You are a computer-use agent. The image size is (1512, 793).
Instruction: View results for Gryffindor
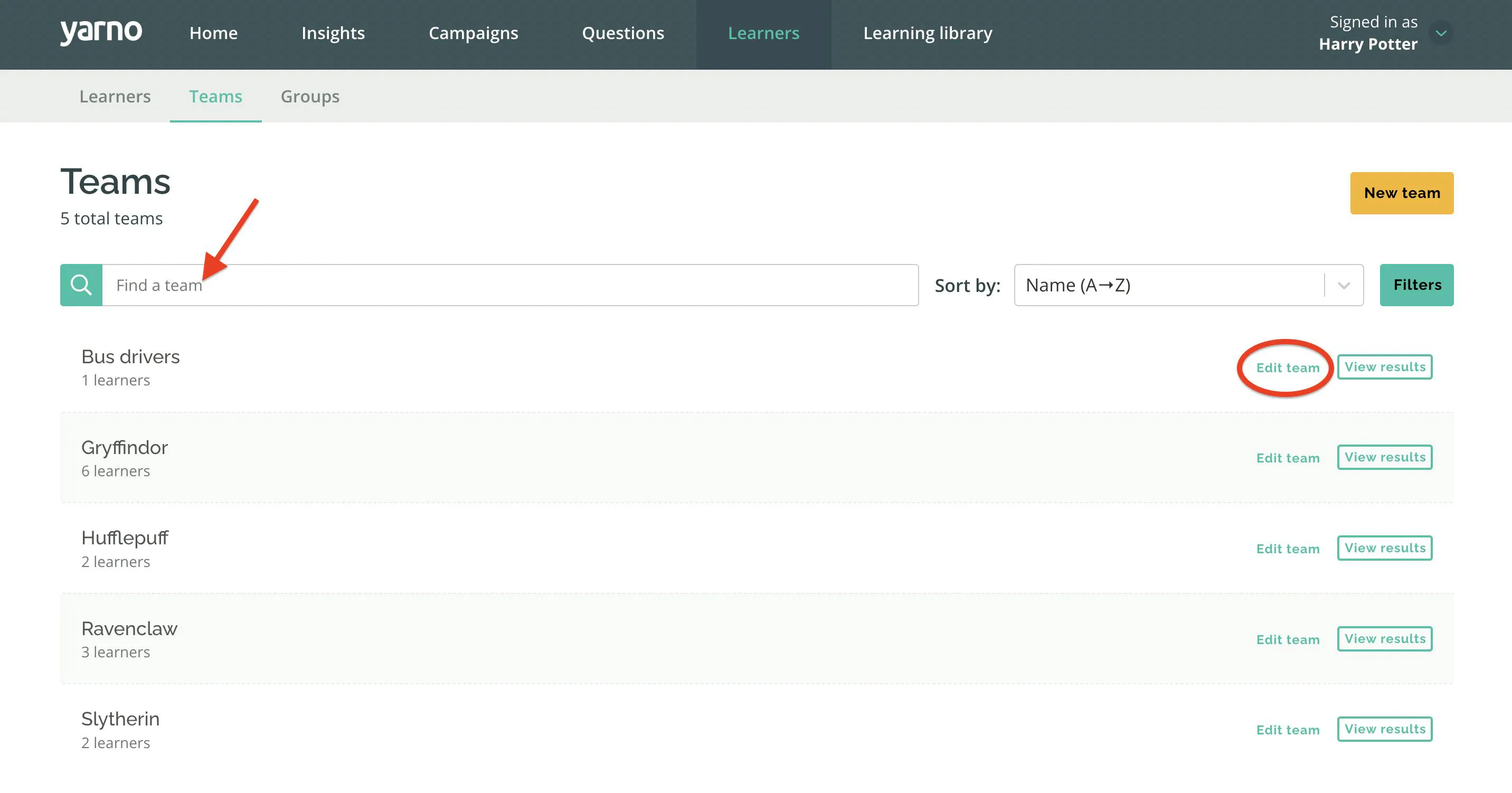pyautogui.click(x=1385, y=457)
